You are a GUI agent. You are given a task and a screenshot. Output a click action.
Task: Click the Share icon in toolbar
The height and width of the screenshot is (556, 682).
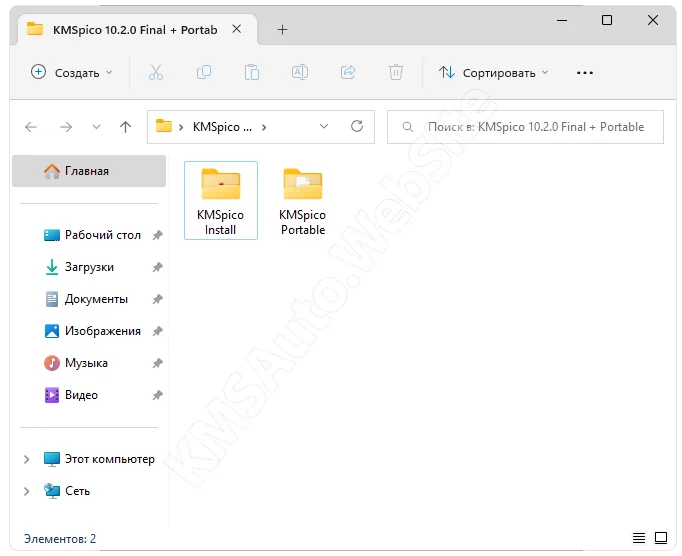pos(348,72)
